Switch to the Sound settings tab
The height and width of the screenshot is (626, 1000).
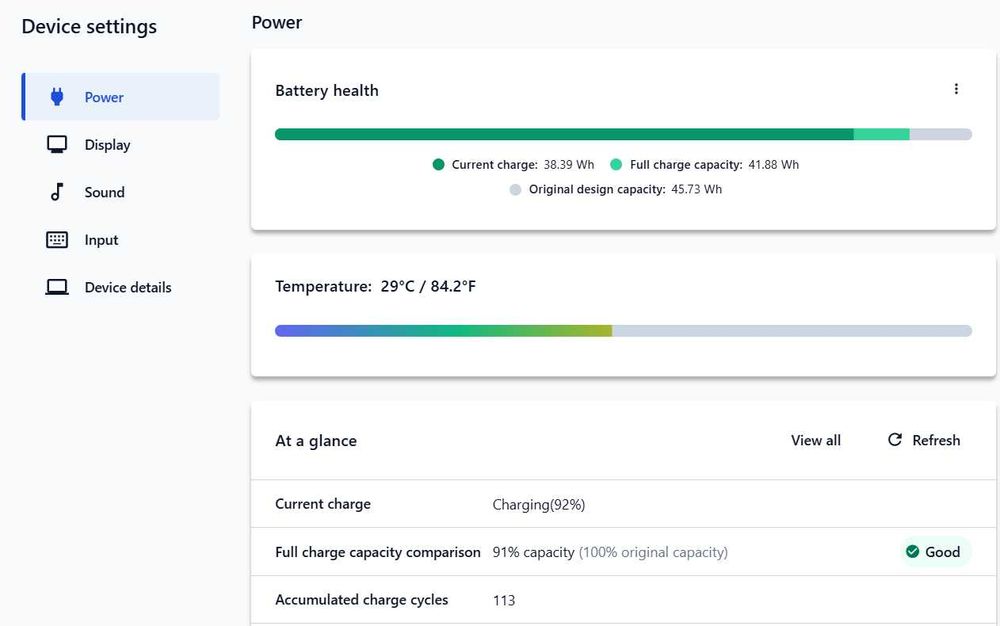(x=104, y=192)
